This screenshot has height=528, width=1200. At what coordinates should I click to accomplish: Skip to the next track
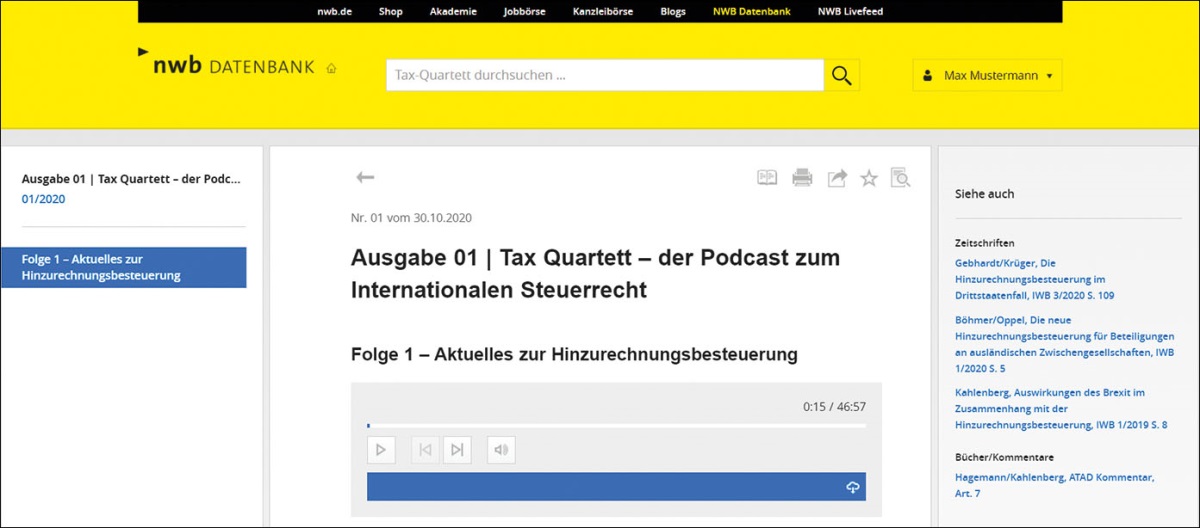click(457, 450)
